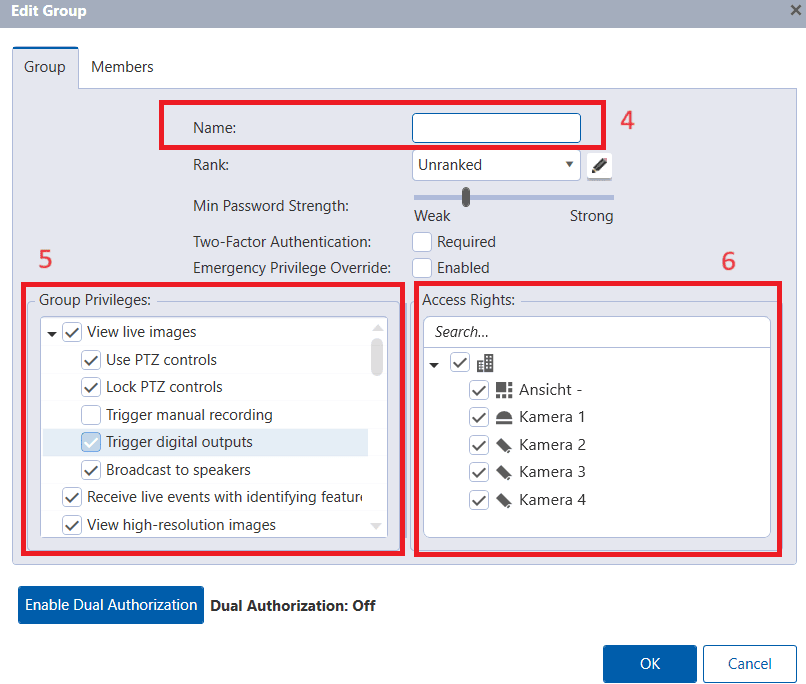
Task: Uncheck the Use PTZ controls privilege
Action: click(89, 360)
